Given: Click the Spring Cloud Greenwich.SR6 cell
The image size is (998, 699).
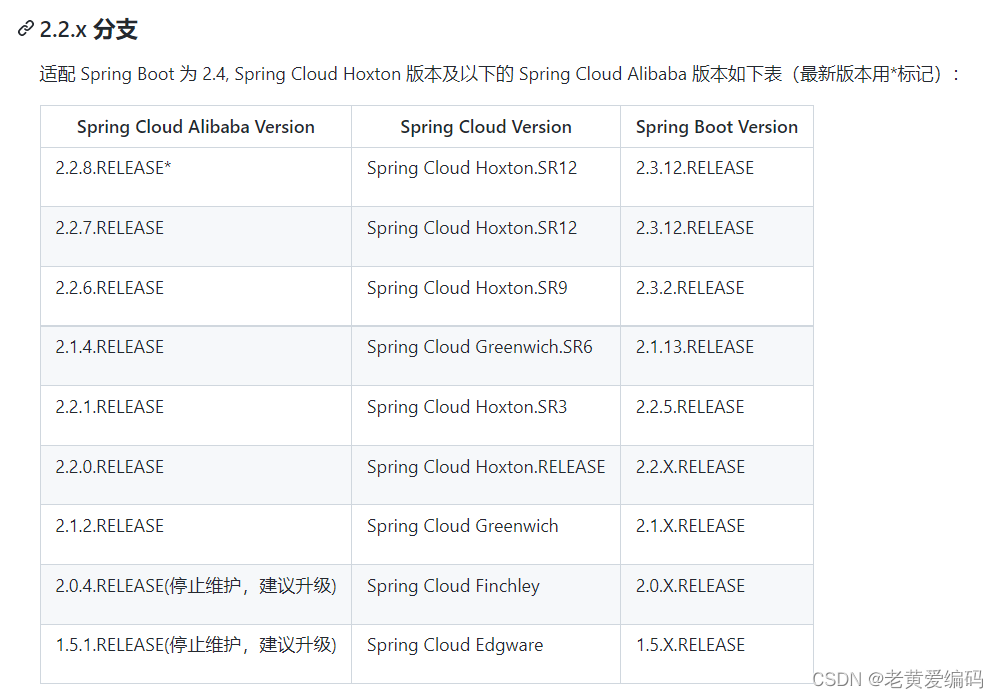Looking at the screenshot, I should pos(486,355).
